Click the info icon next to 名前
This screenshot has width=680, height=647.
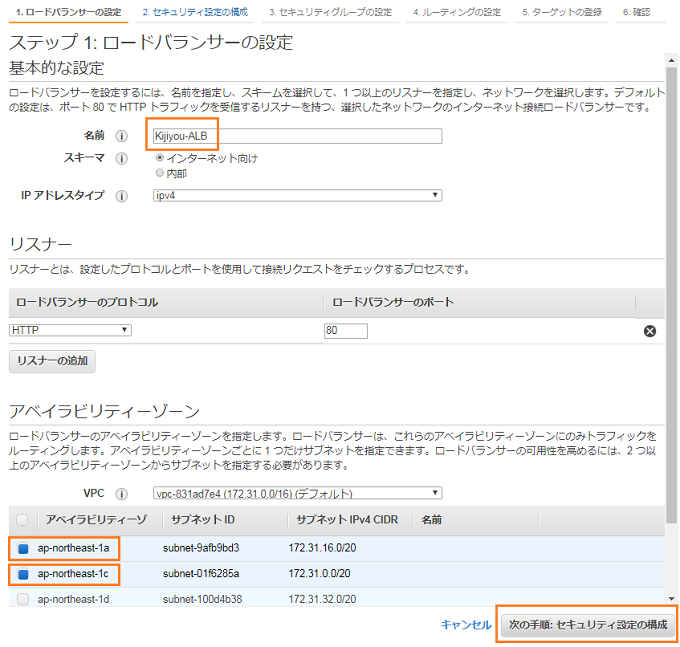121,136
